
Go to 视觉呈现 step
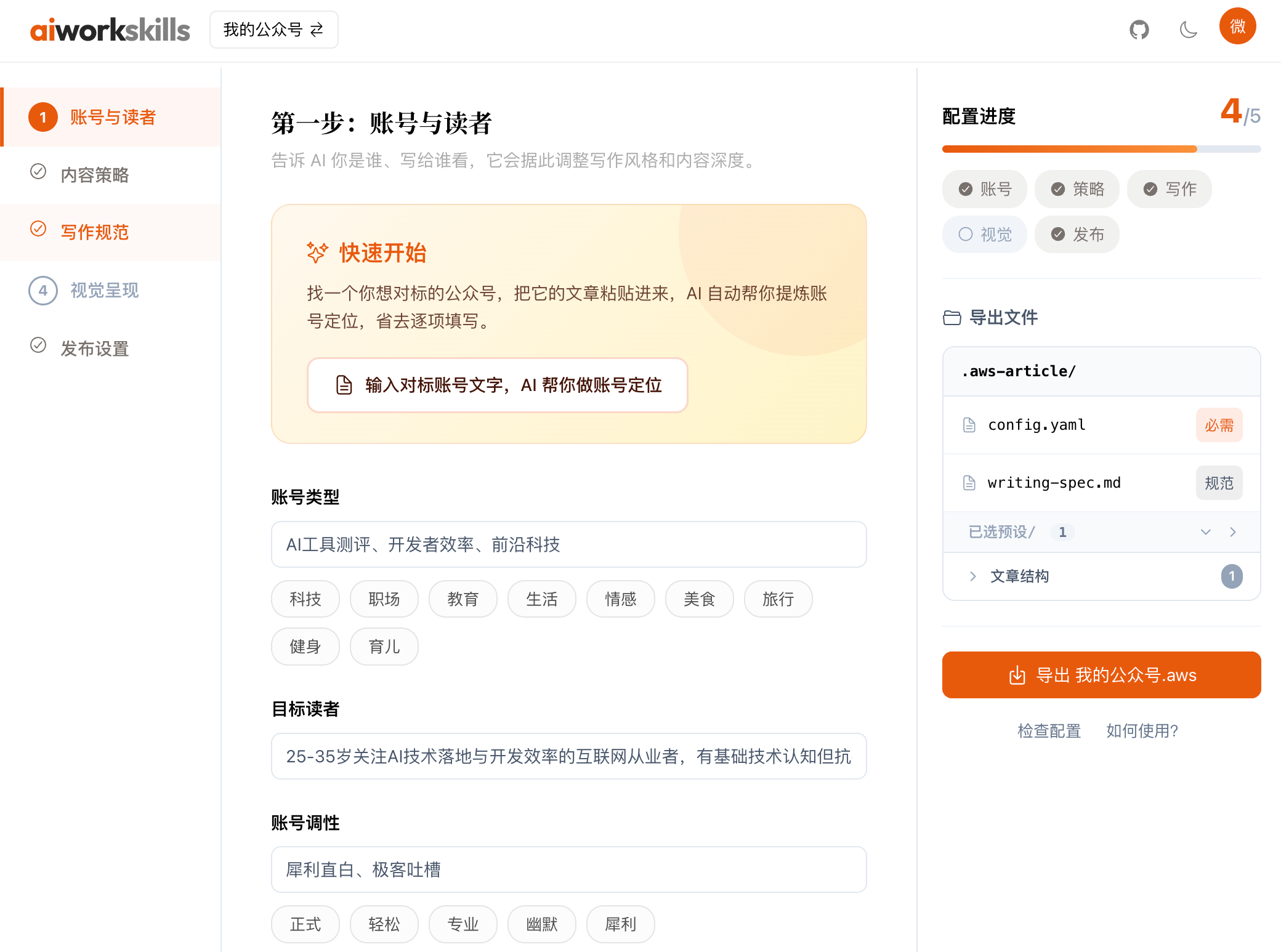click(x=111, y=291)
